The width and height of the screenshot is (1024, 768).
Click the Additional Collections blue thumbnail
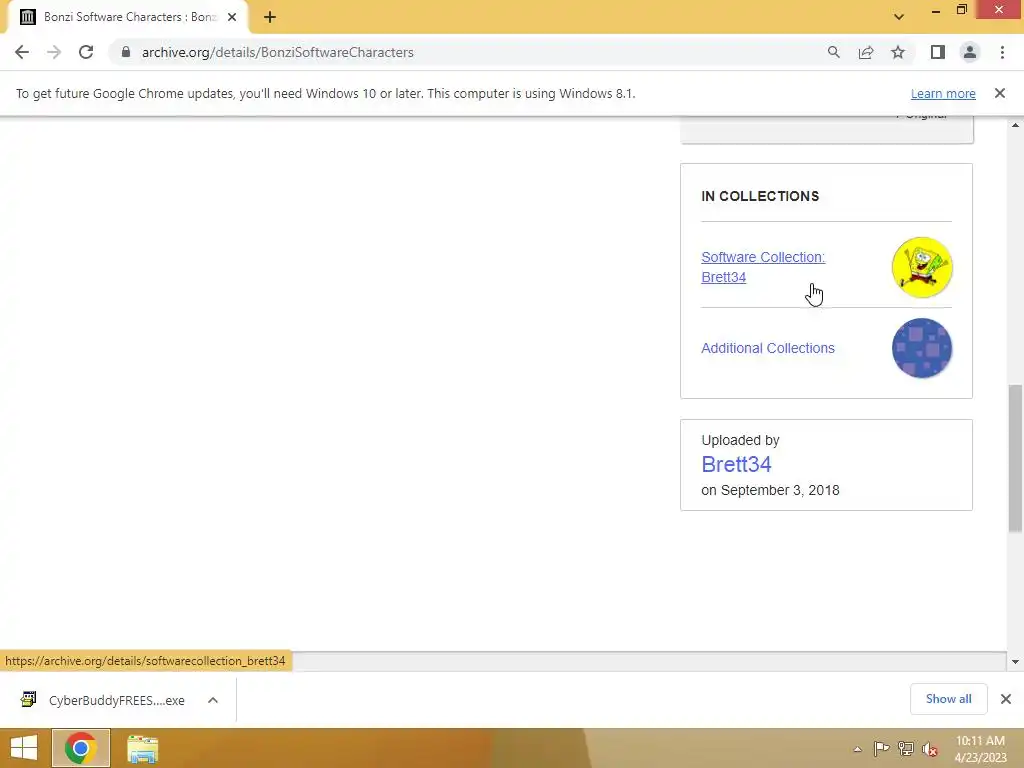[x=921, y=348]
